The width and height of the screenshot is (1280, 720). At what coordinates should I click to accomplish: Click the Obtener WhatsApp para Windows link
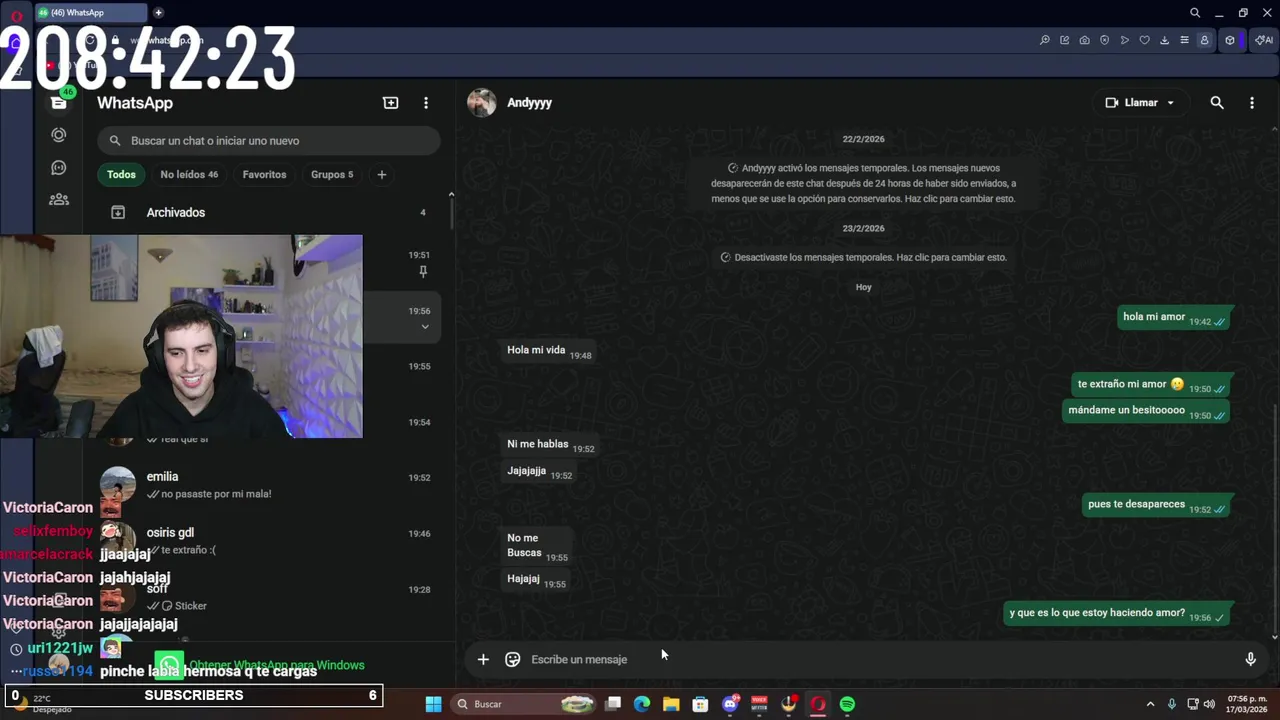coord(277,665)
